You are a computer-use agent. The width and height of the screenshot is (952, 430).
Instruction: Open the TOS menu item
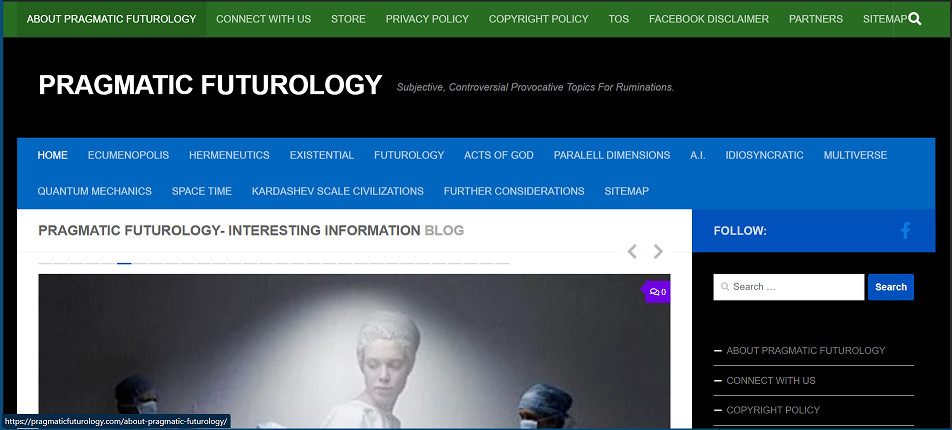[x=619, y=19]
